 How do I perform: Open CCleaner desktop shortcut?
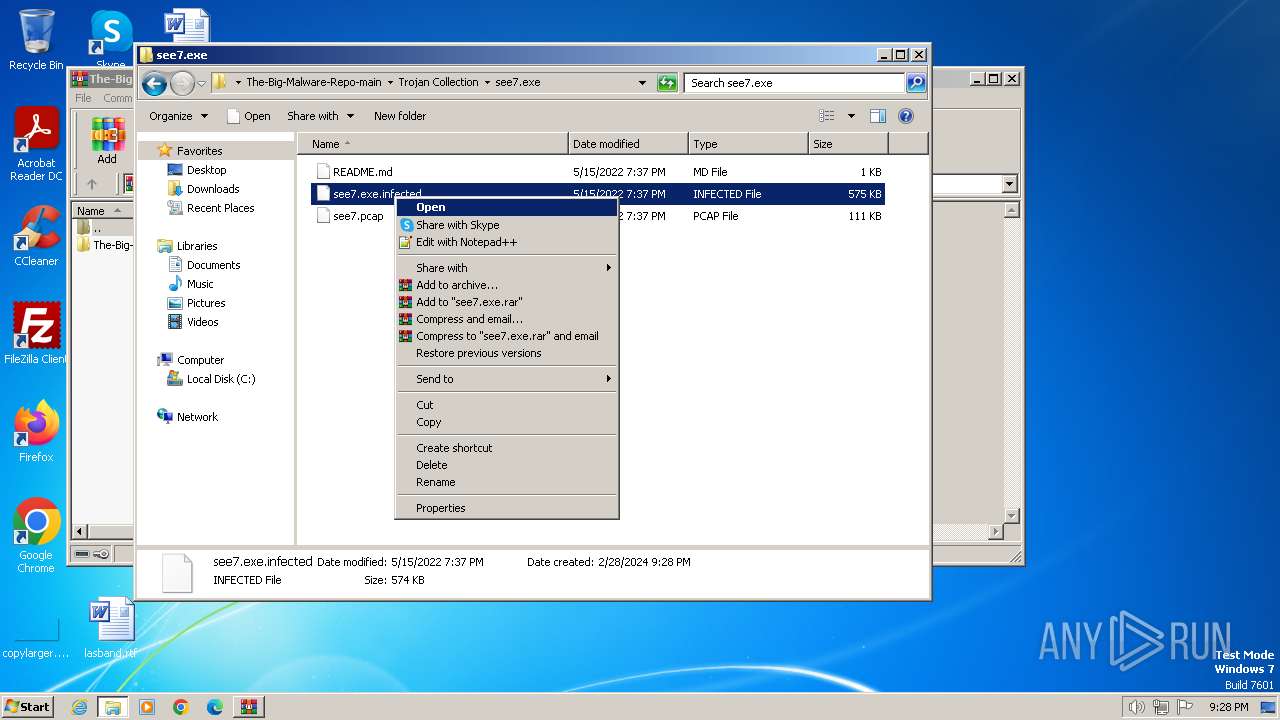[x=36, y=237]
